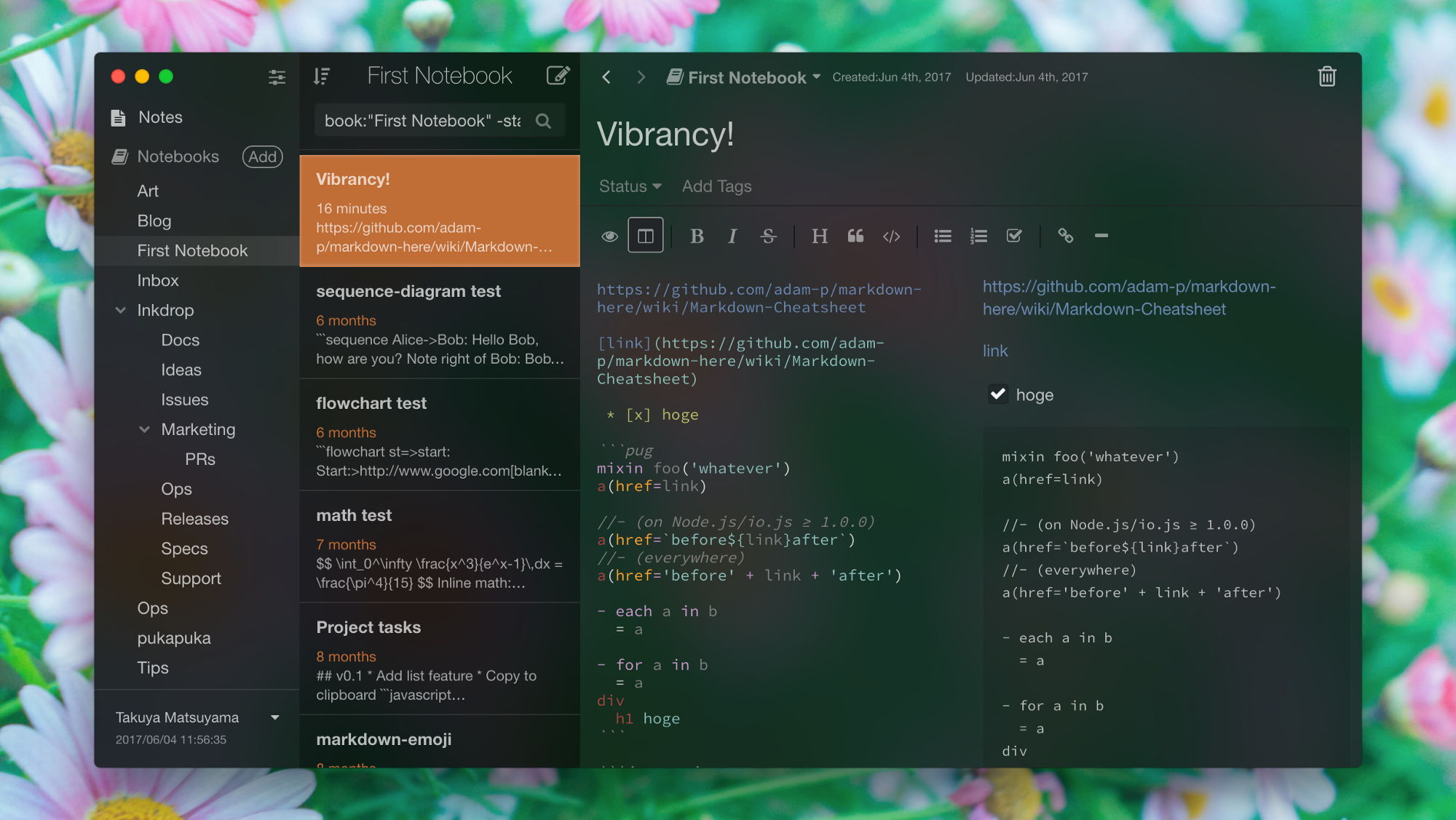The height and width of the screenshot is (820, 1456).
Task: Insert a numbered list
Action: [x=978, y=236]
